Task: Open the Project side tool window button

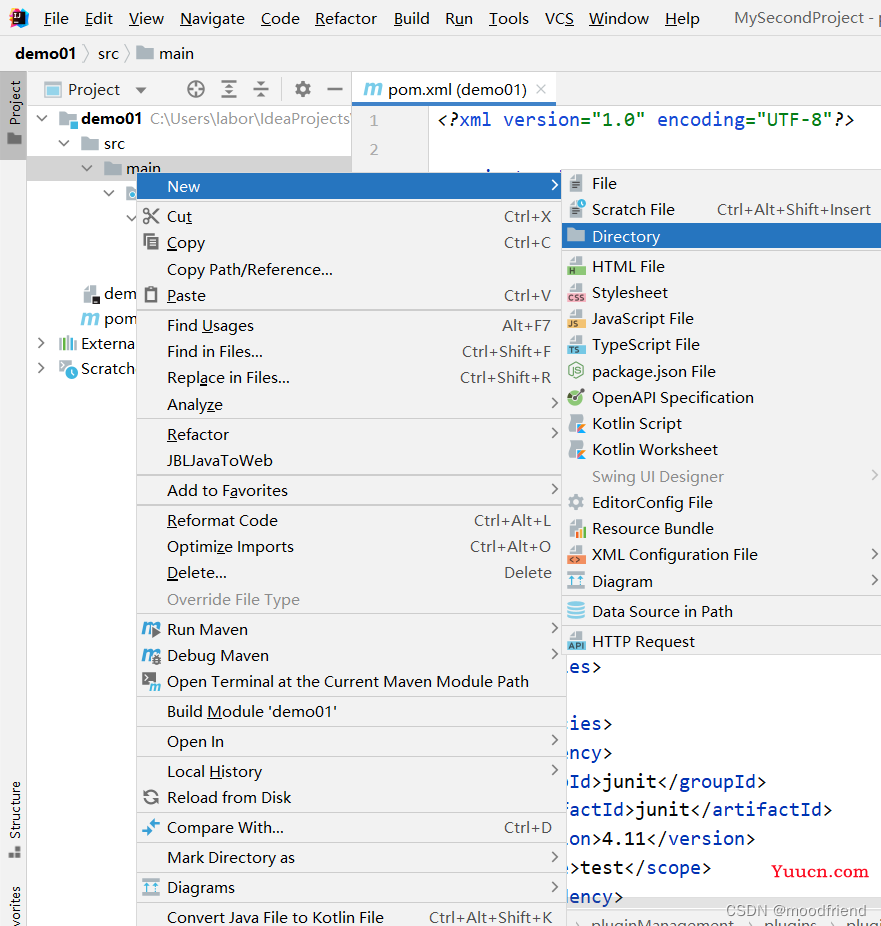Action: [x=13, y=115]
